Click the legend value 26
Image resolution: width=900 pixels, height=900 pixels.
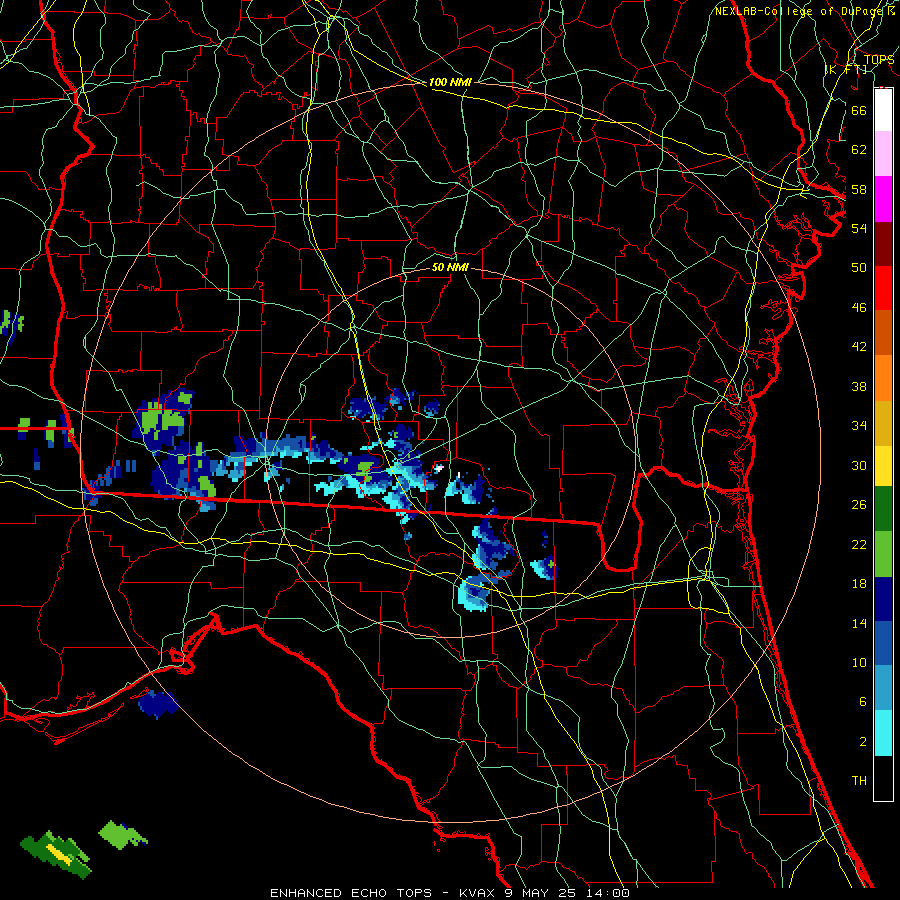[859, 505]
